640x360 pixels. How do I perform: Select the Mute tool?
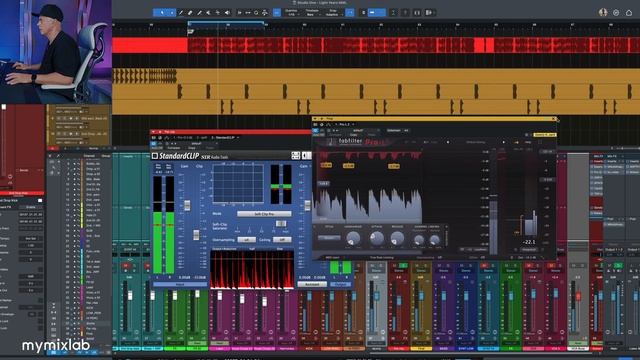click(x=209, y=13)
